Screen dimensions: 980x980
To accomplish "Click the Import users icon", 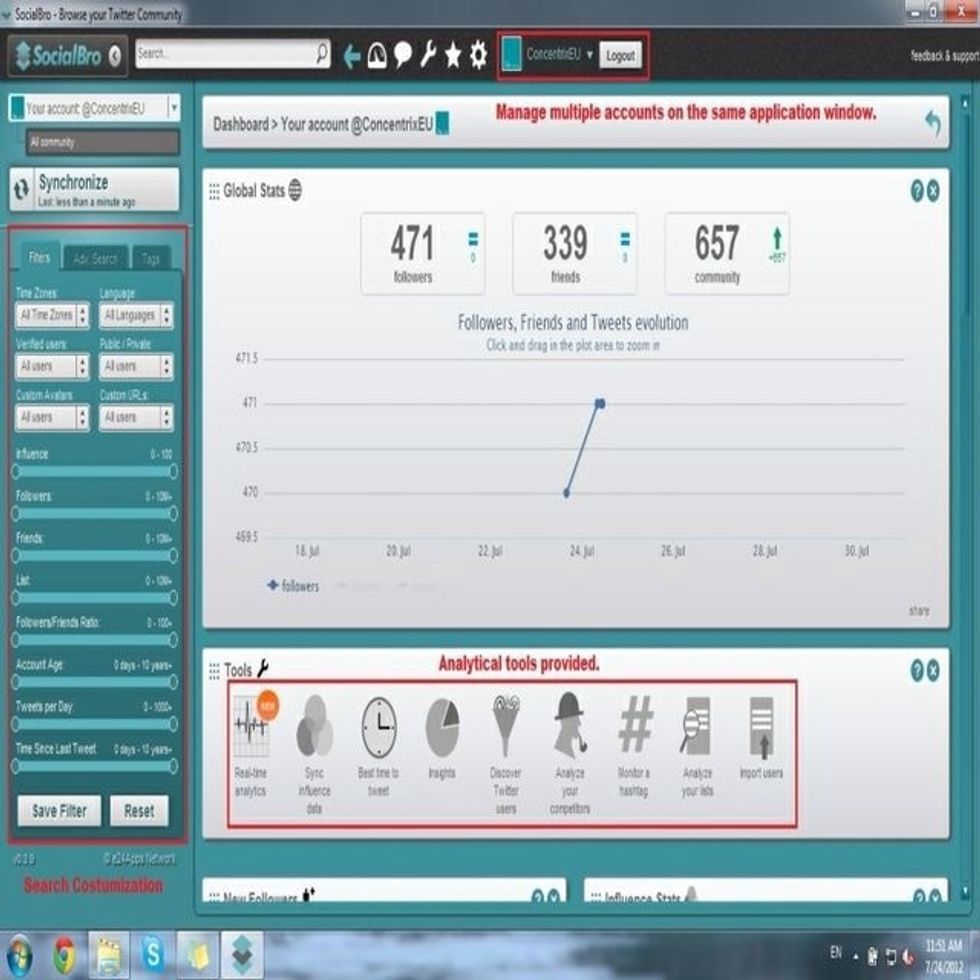I will [761, 728].
